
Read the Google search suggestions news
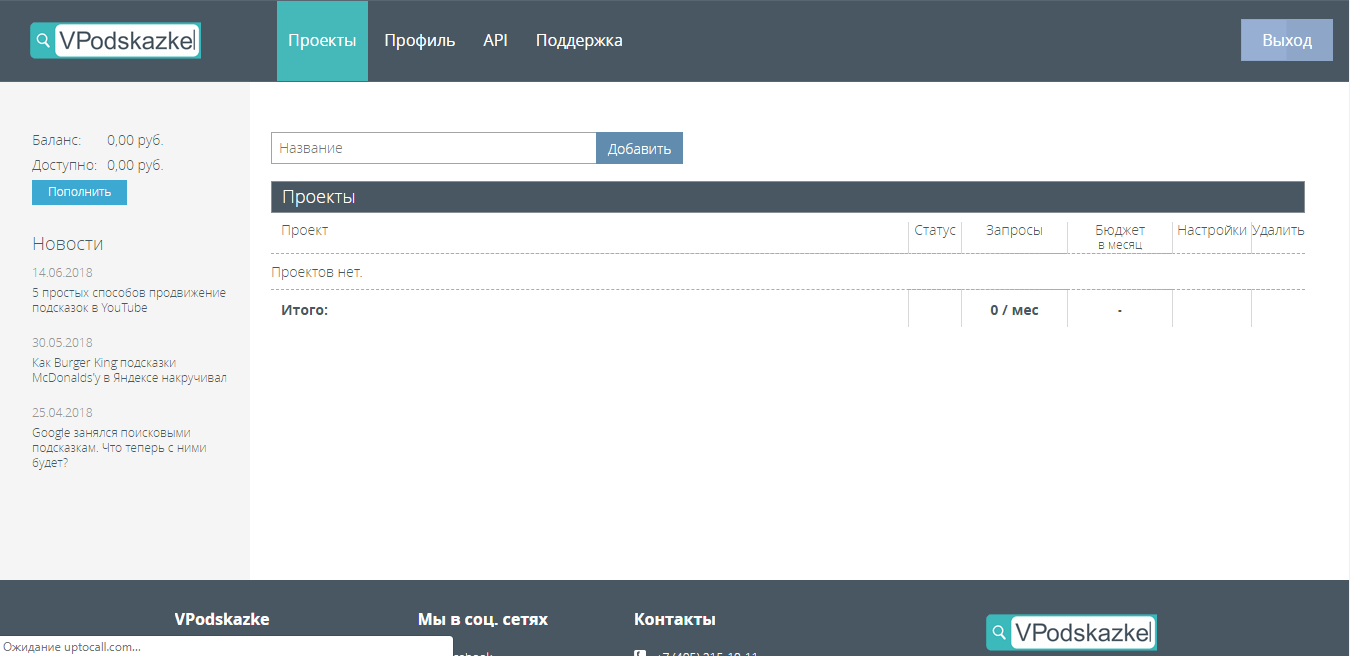119,448
